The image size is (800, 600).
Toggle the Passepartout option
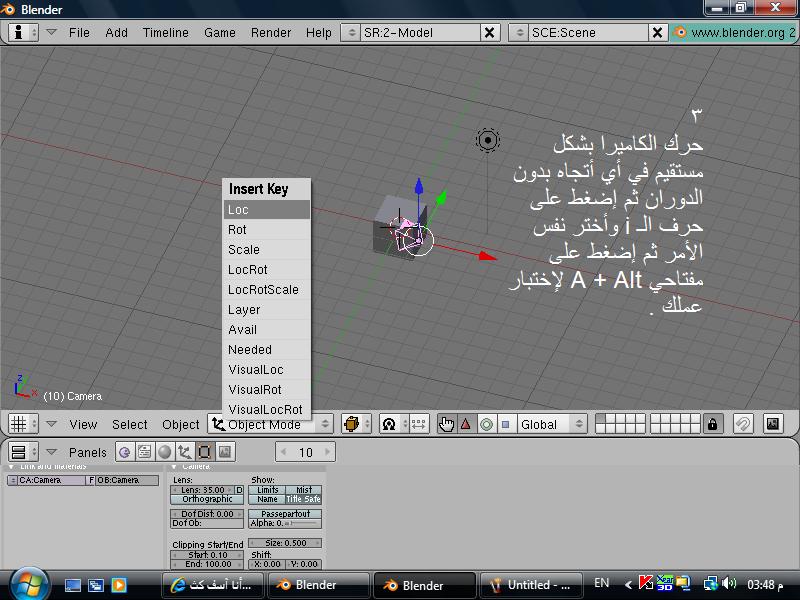tap(286, 514)
